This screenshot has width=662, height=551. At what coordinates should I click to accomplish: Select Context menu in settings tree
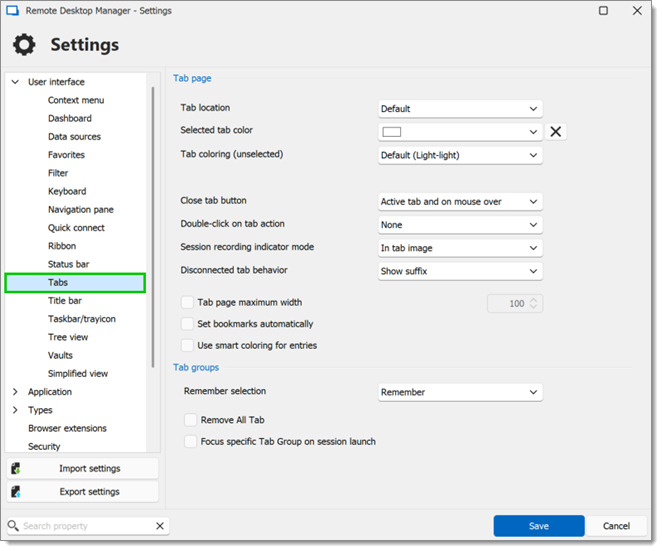tap(76, 100)
